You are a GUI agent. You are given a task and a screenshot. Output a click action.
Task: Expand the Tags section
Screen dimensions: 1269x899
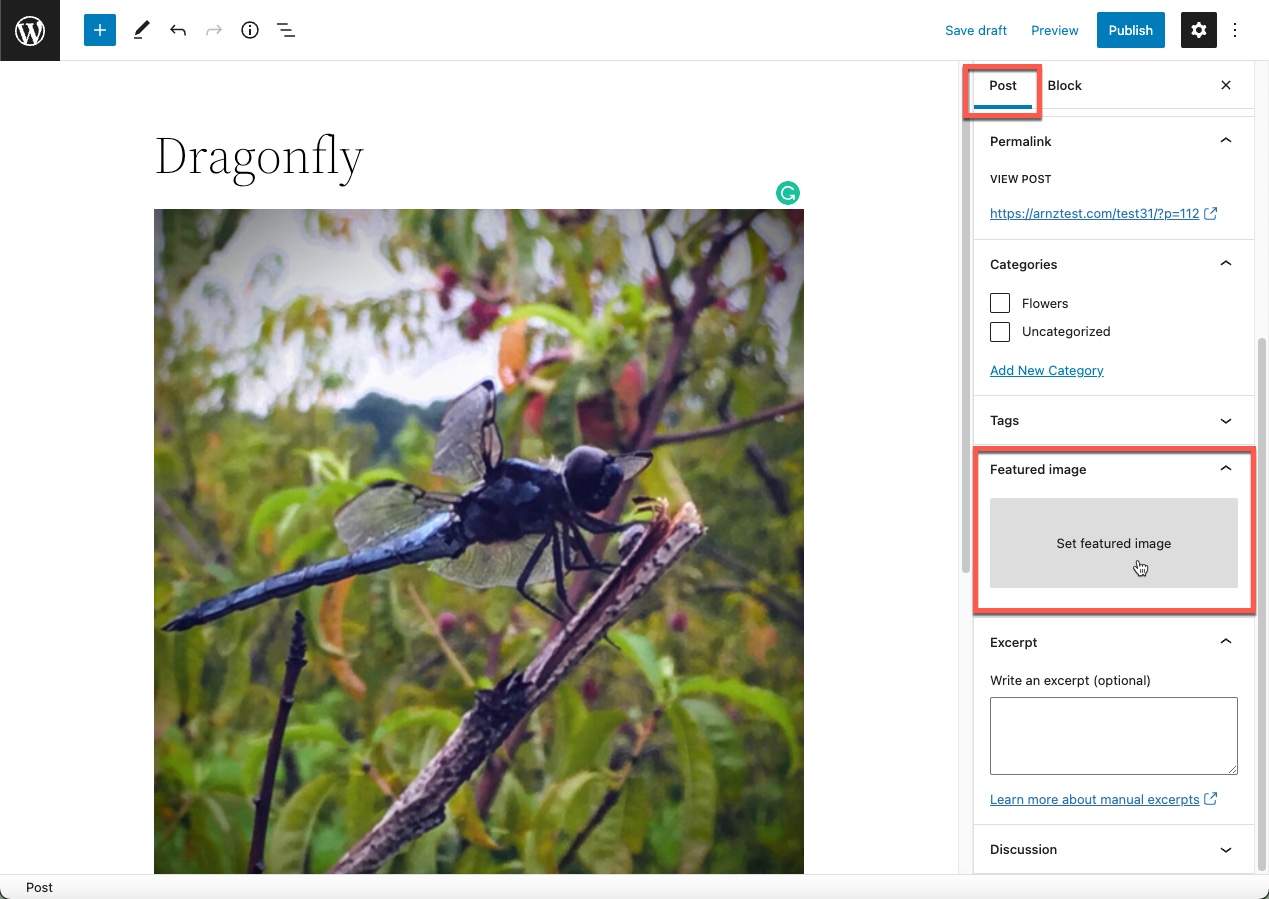pos(1113,421)
